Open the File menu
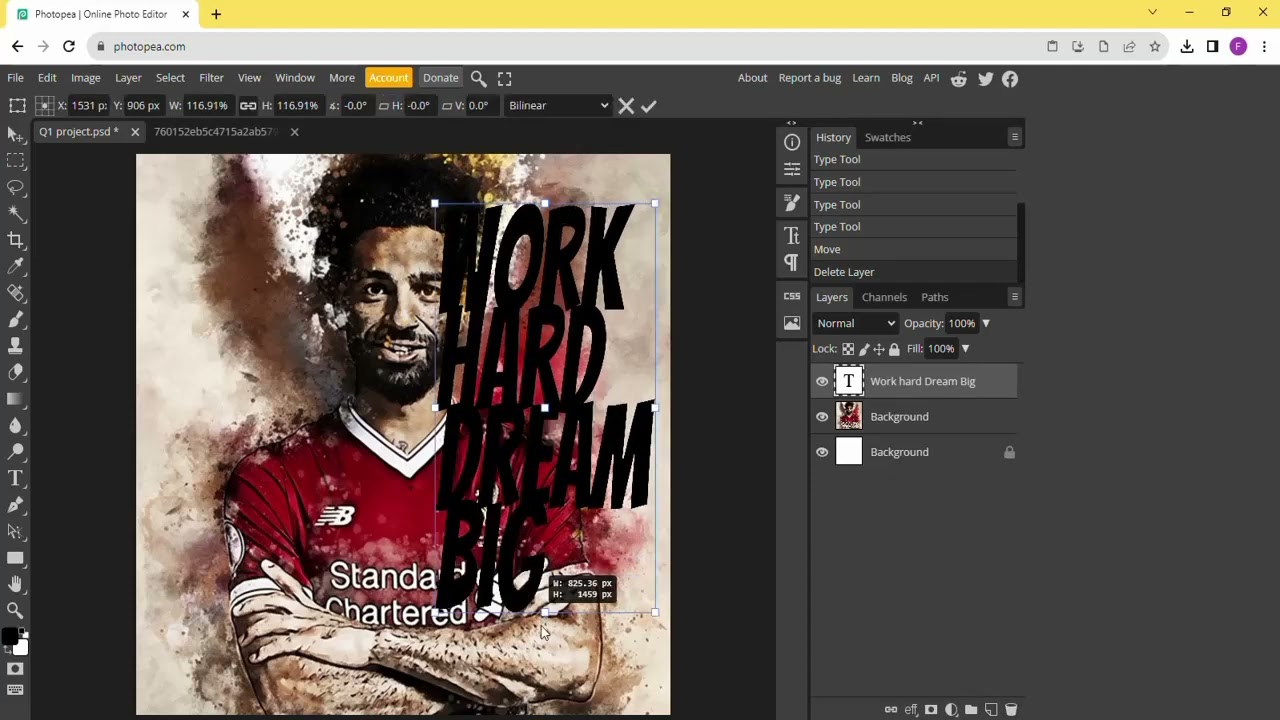This screenshot has height=720, width=1280. click(x=16, y=78)
